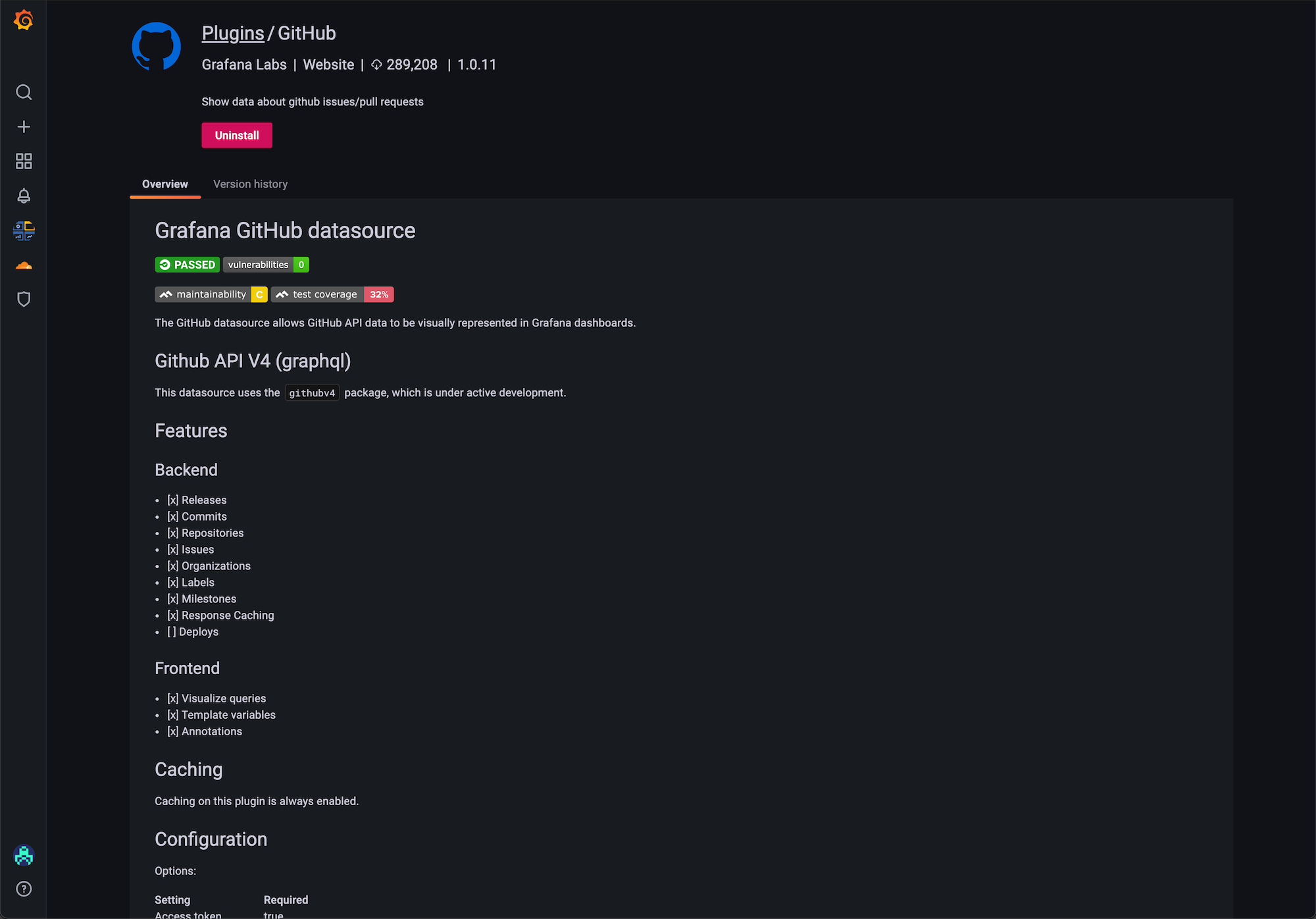Screen dimensions: 1316x919
Task: Open the Search icon in the sidebar
Action: click(24, 92)
